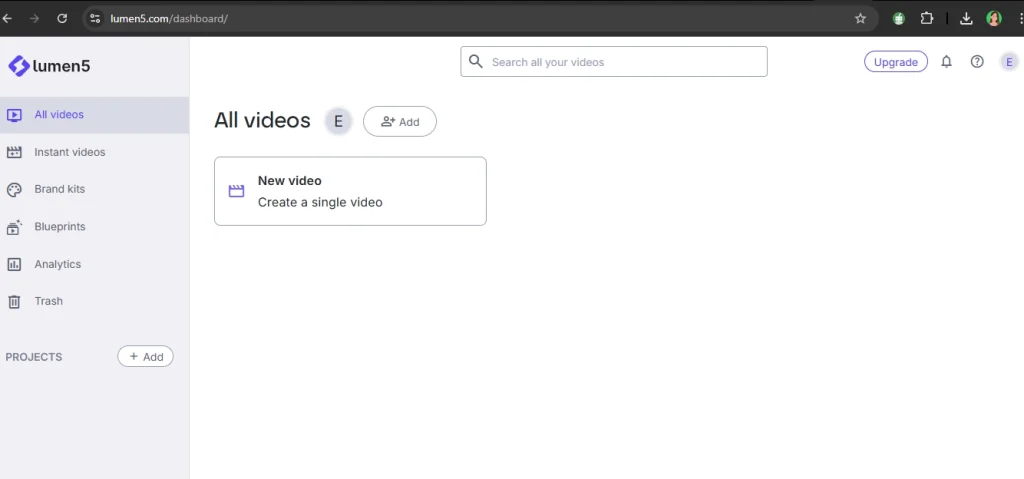
Task: Click the search magnifier icon
Action: click(476, 62)
